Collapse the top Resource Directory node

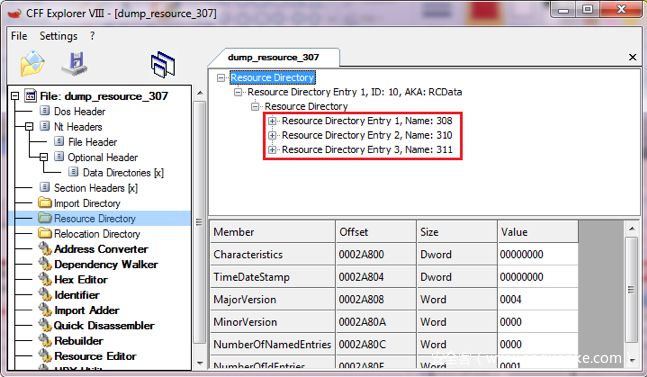click(x=221, y=78)
